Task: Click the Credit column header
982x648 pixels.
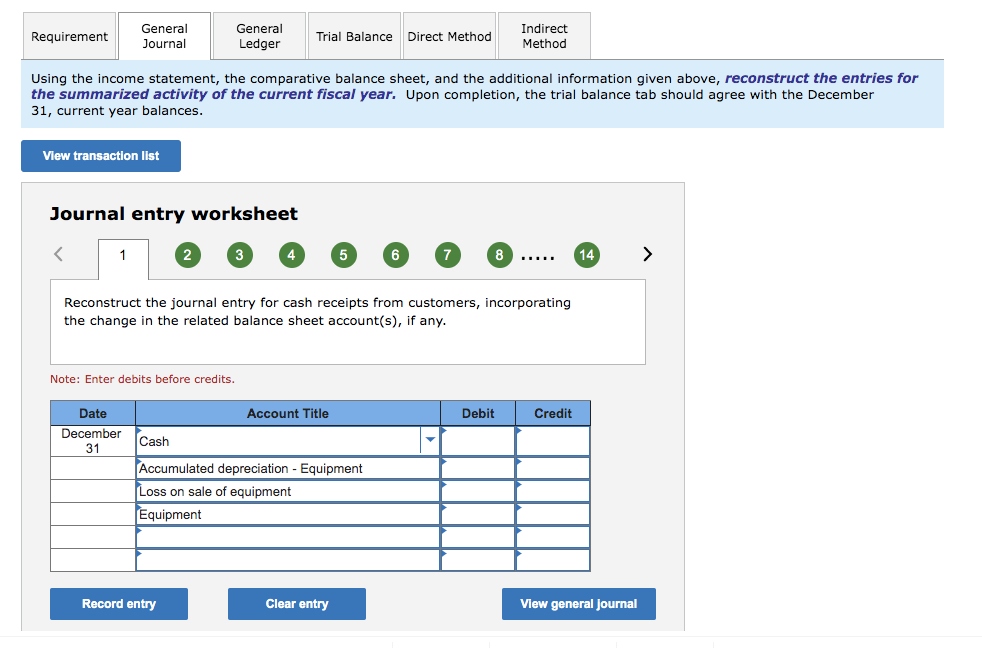Action: pos(553,413)
